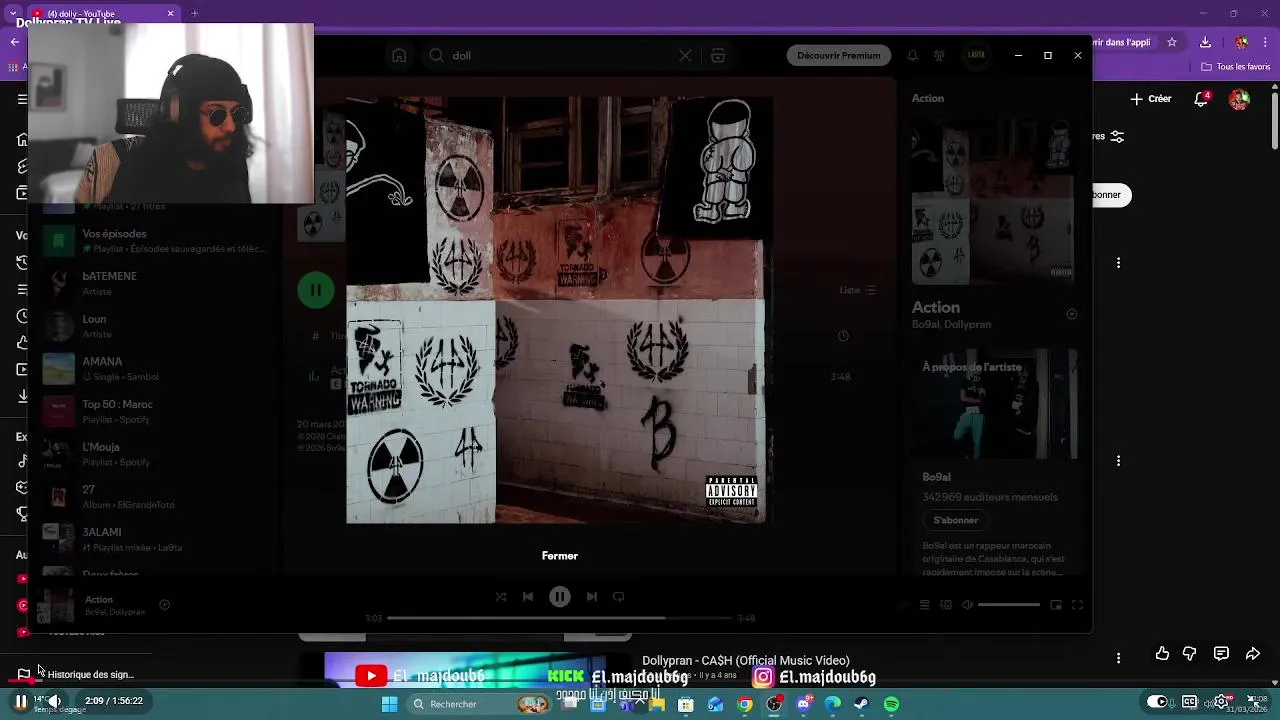Open the Liste view dropdown in Spotify

[857, 290]
